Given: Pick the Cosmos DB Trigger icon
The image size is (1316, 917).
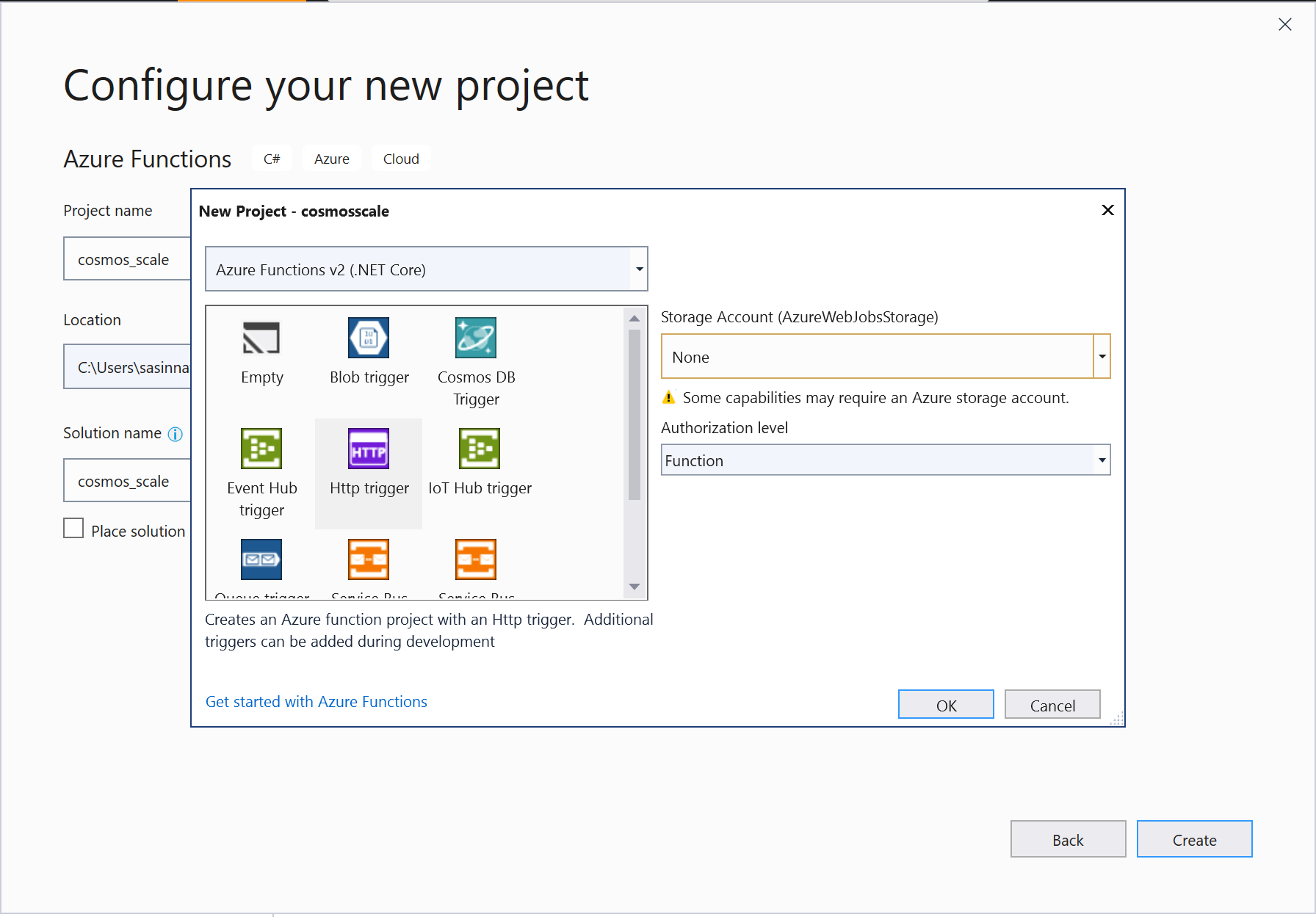Looking at the screenshot, I should pos(476,338).
